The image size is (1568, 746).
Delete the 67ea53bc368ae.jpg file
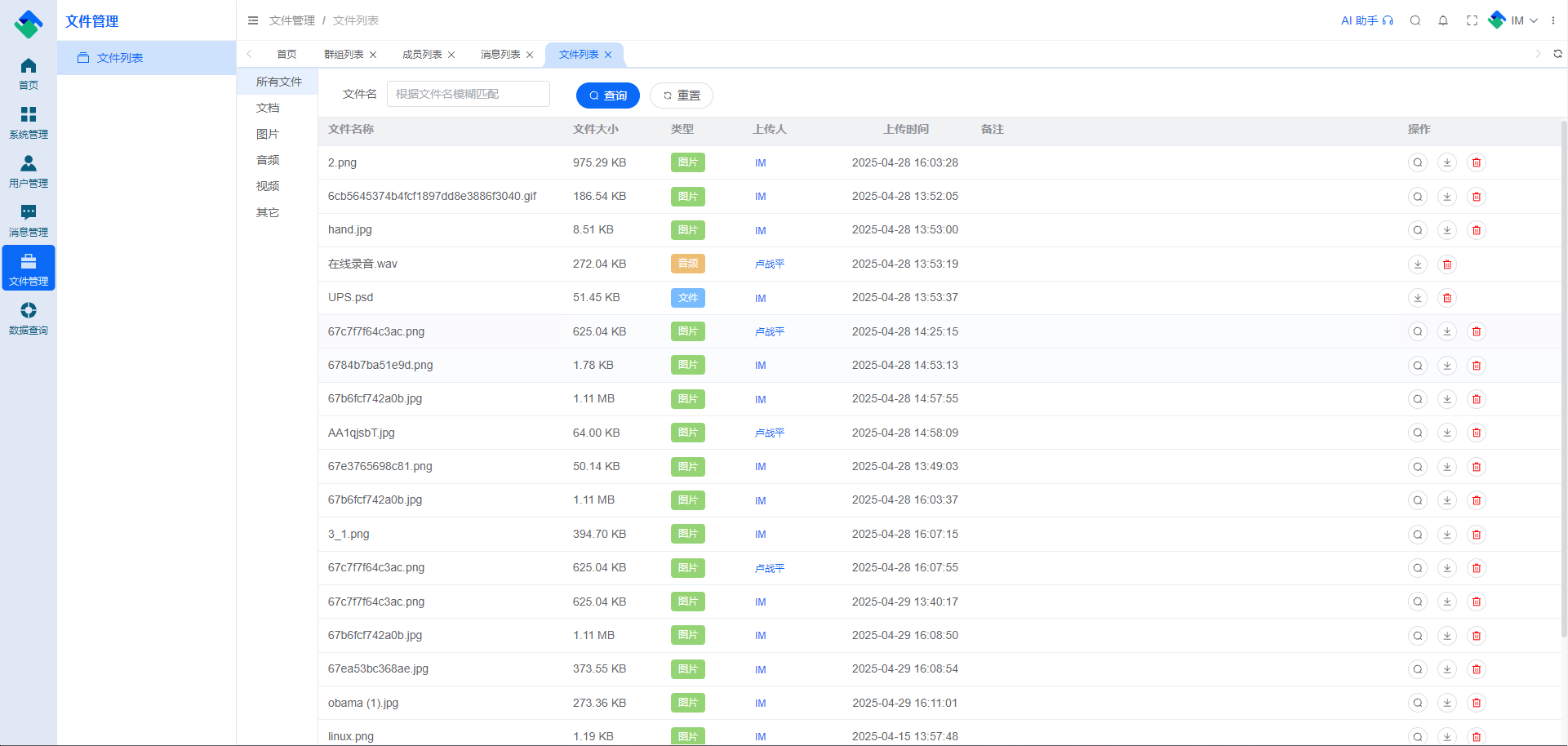pos(1477,669)
